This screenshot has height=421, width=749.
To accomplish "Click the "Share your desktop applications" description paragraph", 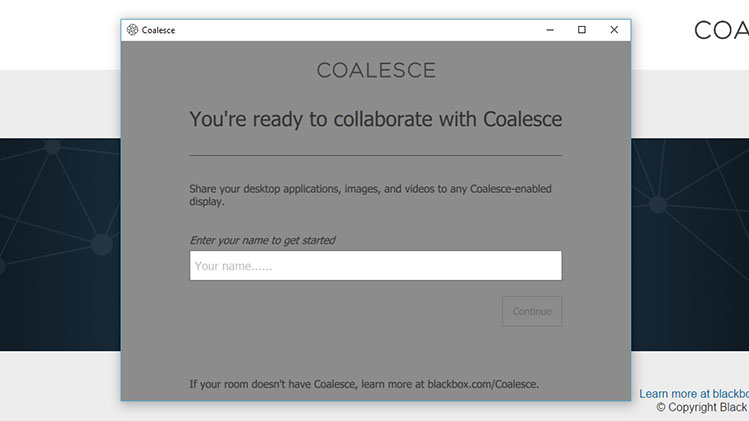I will (370, 195).
